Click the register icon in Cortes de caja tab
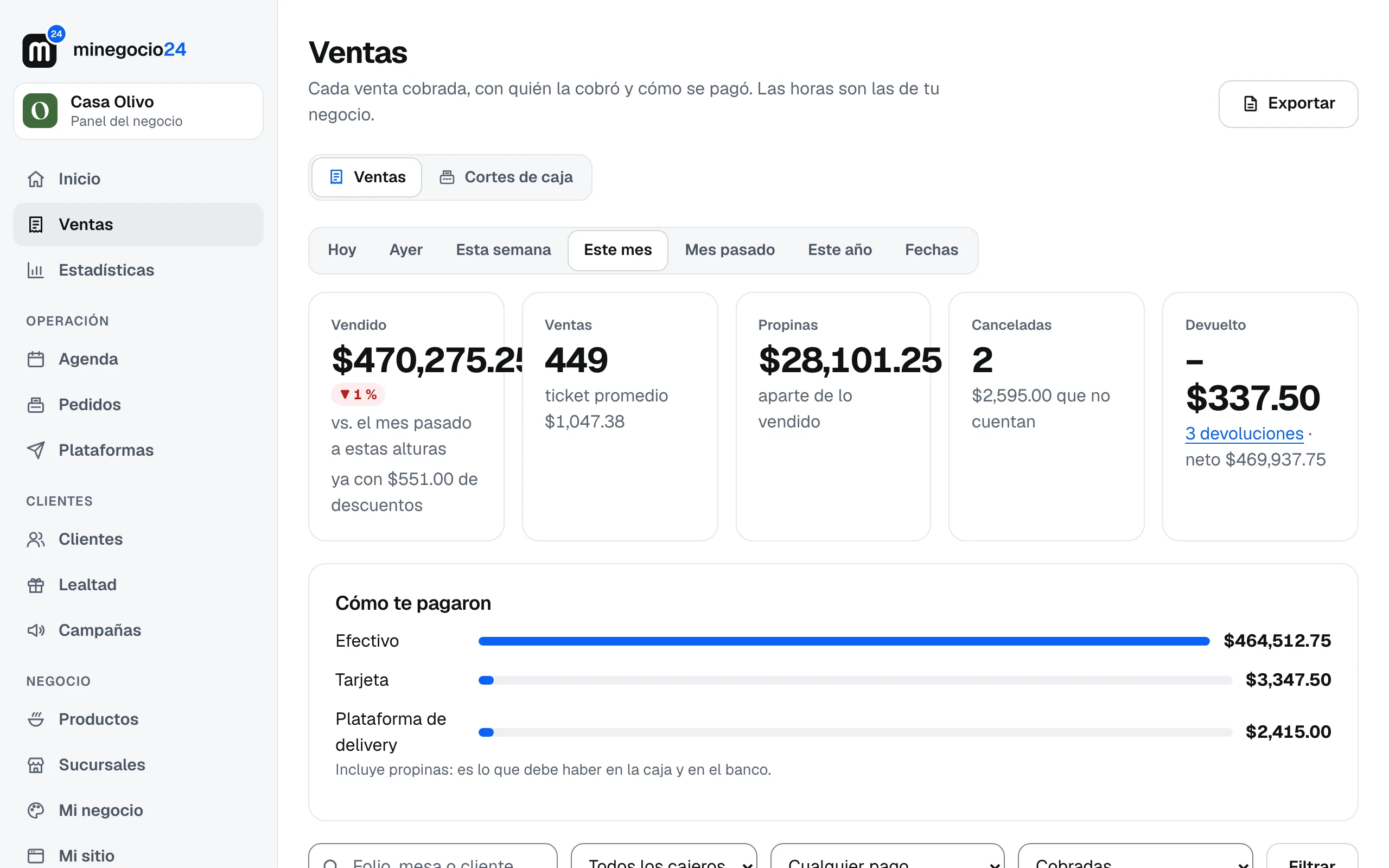1389x868 pixels. pyautogui.click(x=447, y=177)
